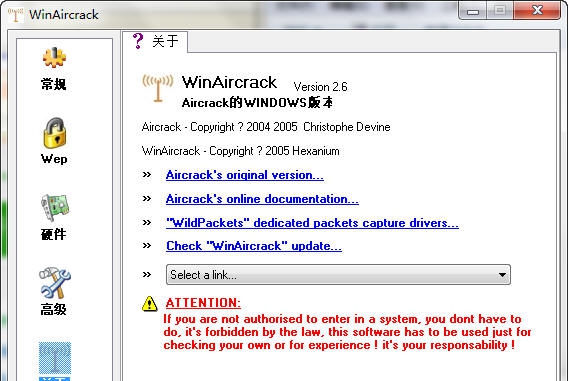Click the WinAircrack heading in About panel
568x381 pixels.
coord(229,82)
